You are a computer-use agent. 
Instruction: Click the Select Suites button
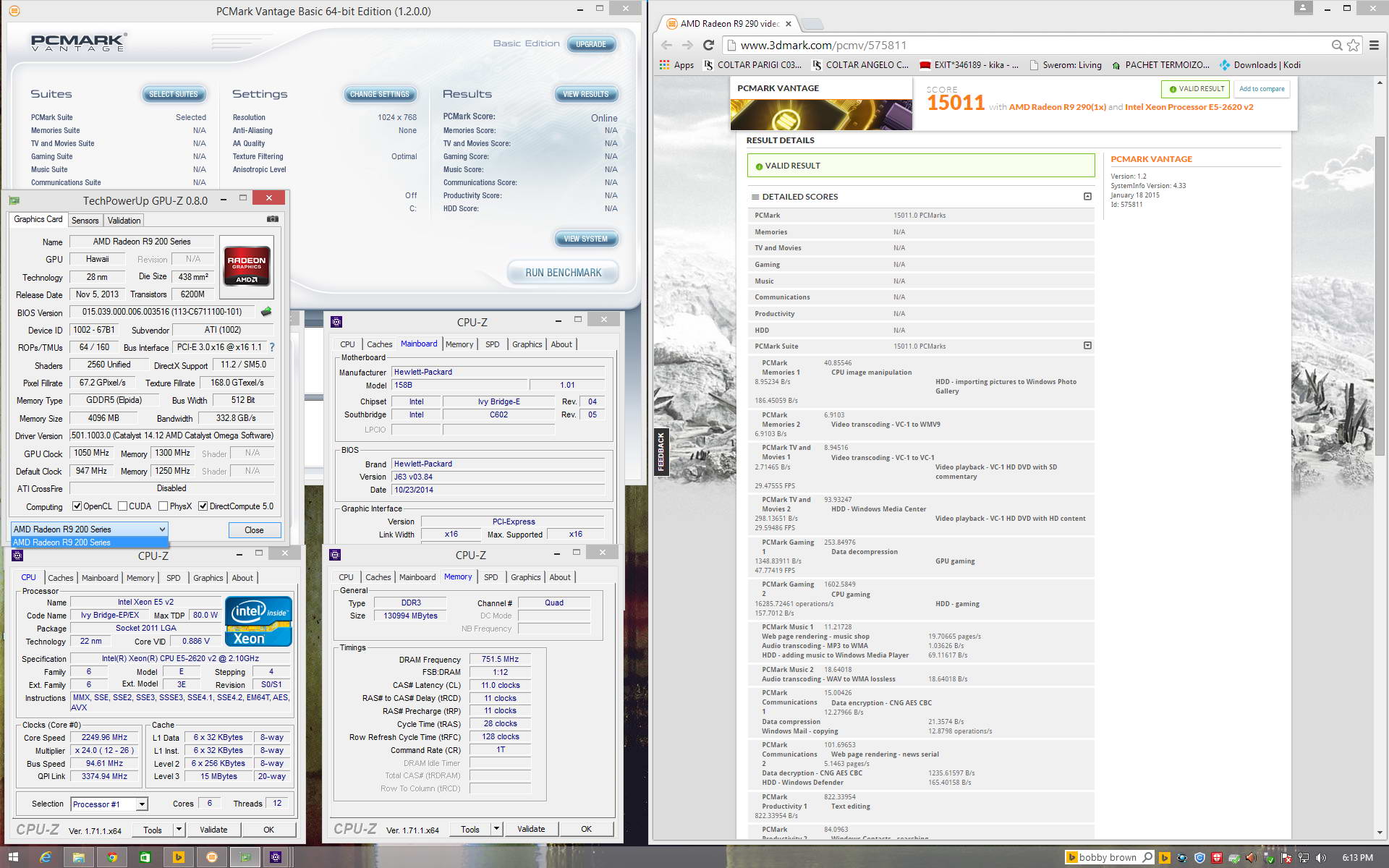[174, 94]
